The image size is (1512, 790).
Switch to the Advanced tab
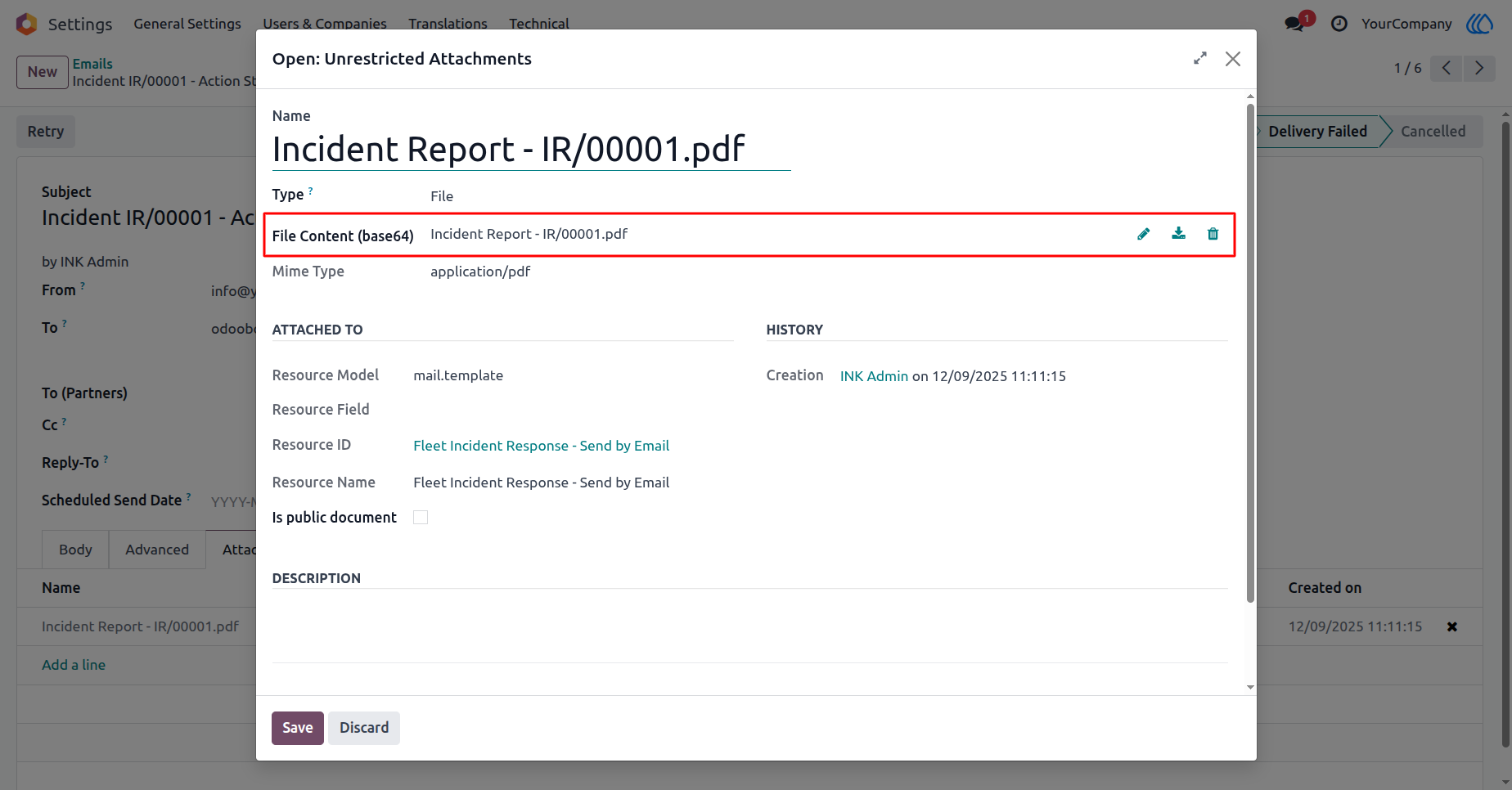point(157,550)
